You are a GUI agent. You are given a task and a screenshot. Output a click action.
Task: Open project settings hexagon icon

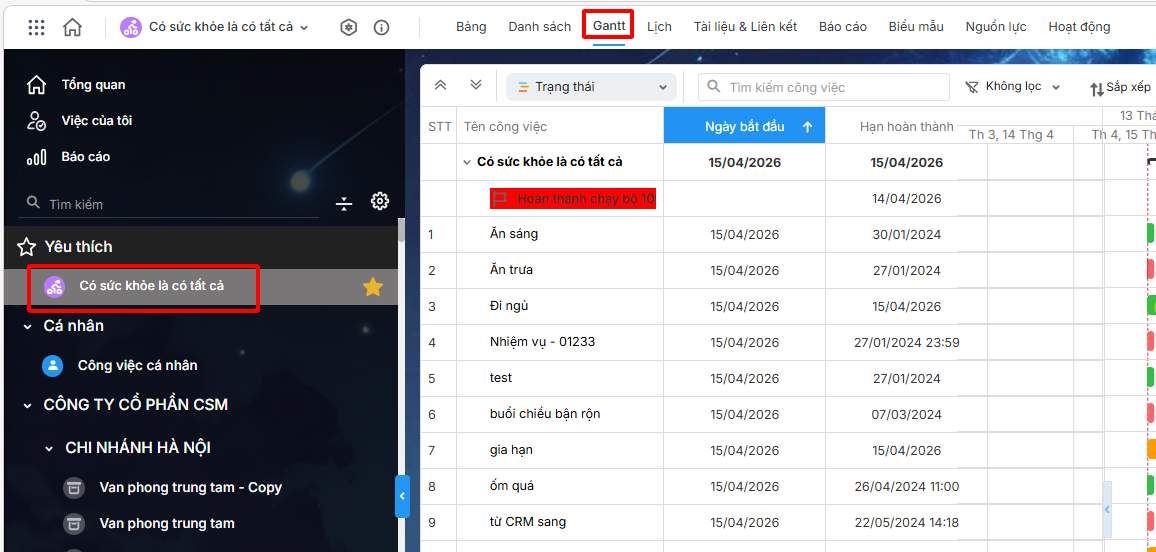tap(348, 27)
